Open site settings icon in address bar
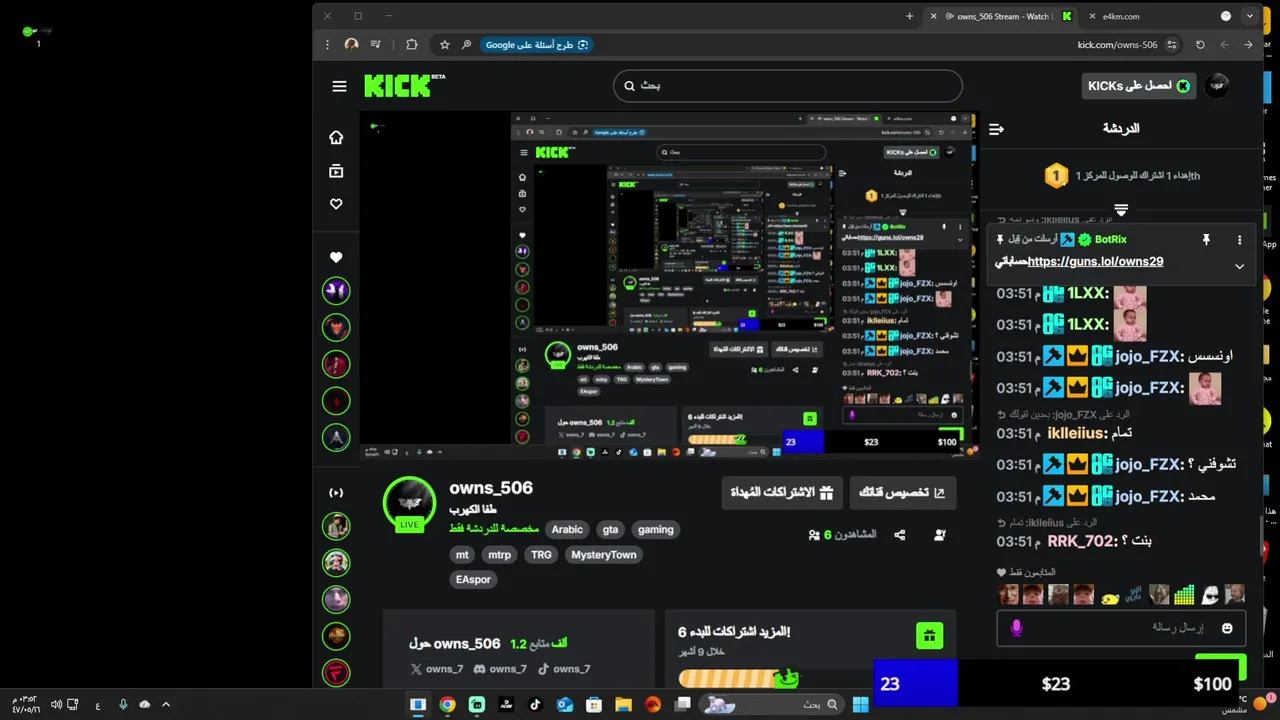 coord(1172,45)
